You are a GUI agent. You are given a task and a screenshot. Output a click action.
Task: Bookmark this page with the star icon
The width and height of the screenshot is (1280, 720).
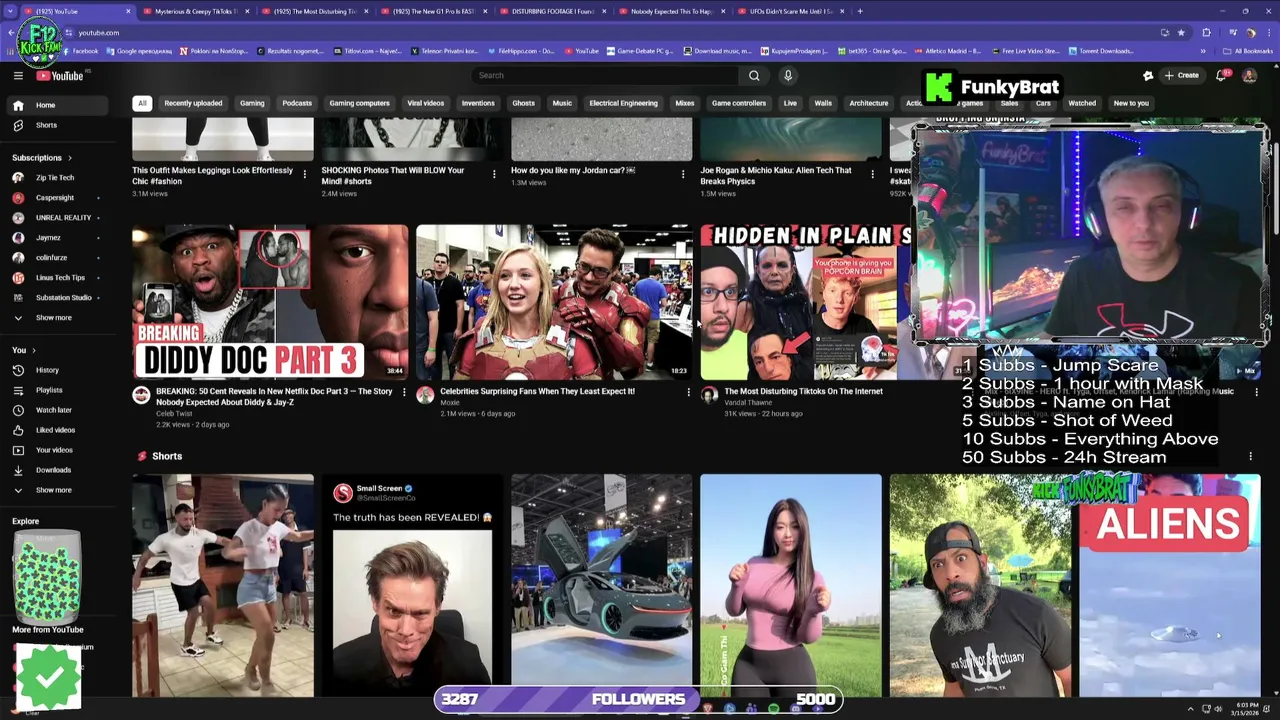1181,33
